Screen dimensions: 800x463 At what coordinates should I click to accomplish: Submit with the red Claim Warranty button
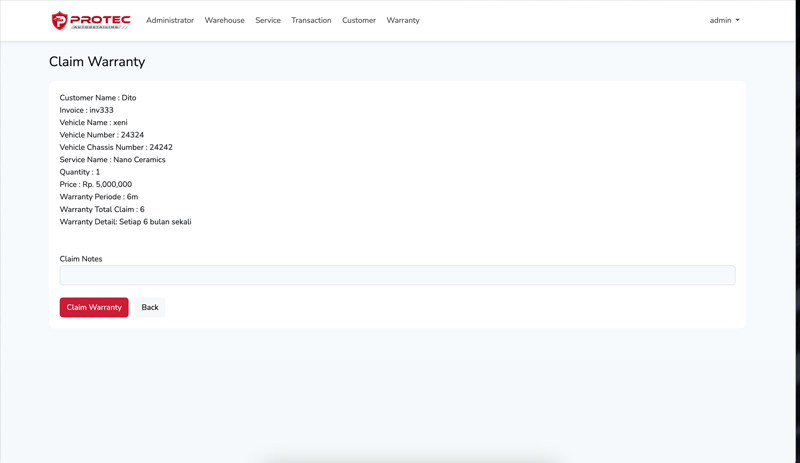[x=94, y=307]
